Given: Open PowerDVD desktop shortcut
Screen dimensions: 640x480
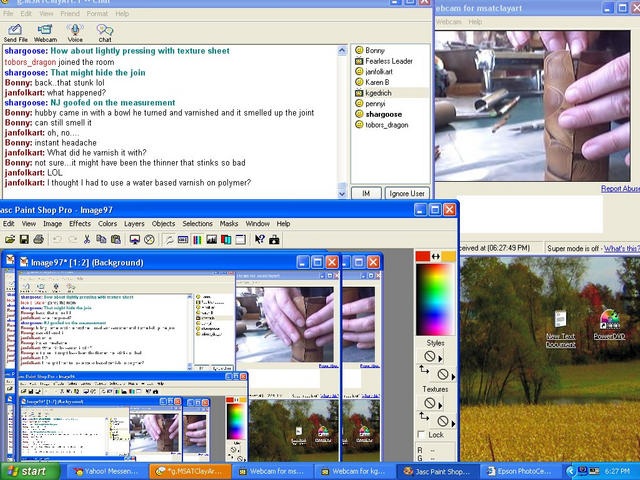Looking at the screenshot, I should (x=609, y=325).
